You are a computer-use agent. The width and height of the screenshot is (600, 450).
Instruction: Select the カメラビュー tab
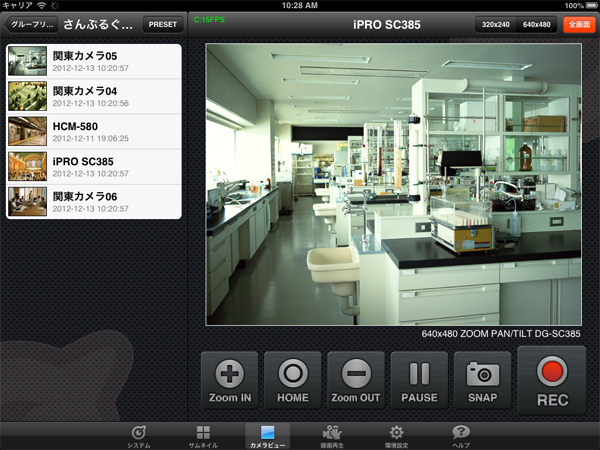267,436
